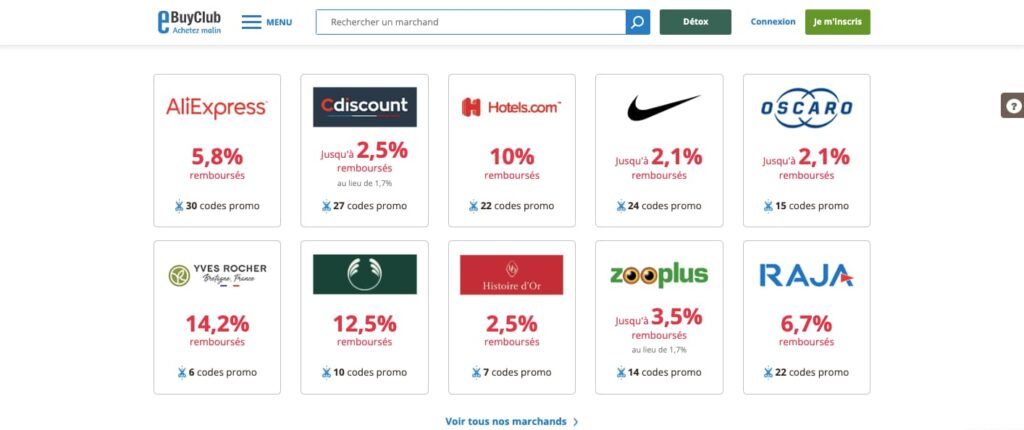Select the Yves Rocher merchant logo
This screenshot has height=430, width=1024.
coord(217,275)
